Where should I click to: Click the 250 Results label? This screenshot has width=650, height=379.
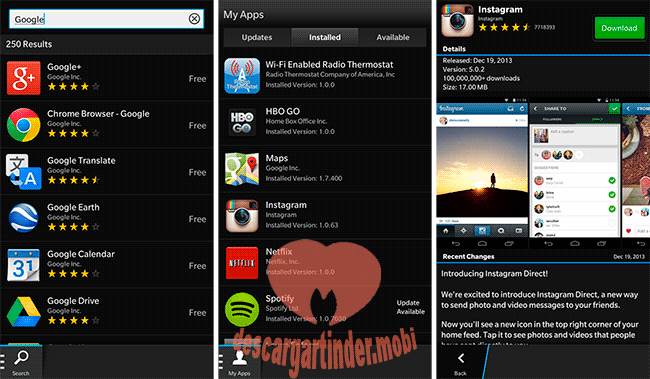click(x=29, y=44)
